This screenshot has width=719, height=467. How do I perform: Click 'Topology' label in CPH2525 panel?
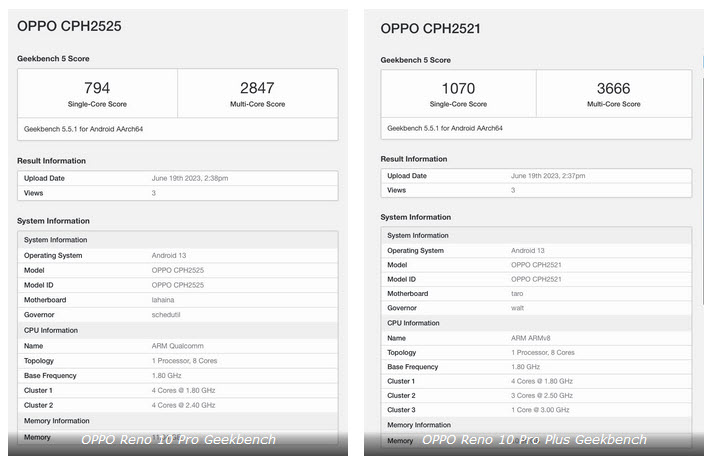[x=39, y=361]
